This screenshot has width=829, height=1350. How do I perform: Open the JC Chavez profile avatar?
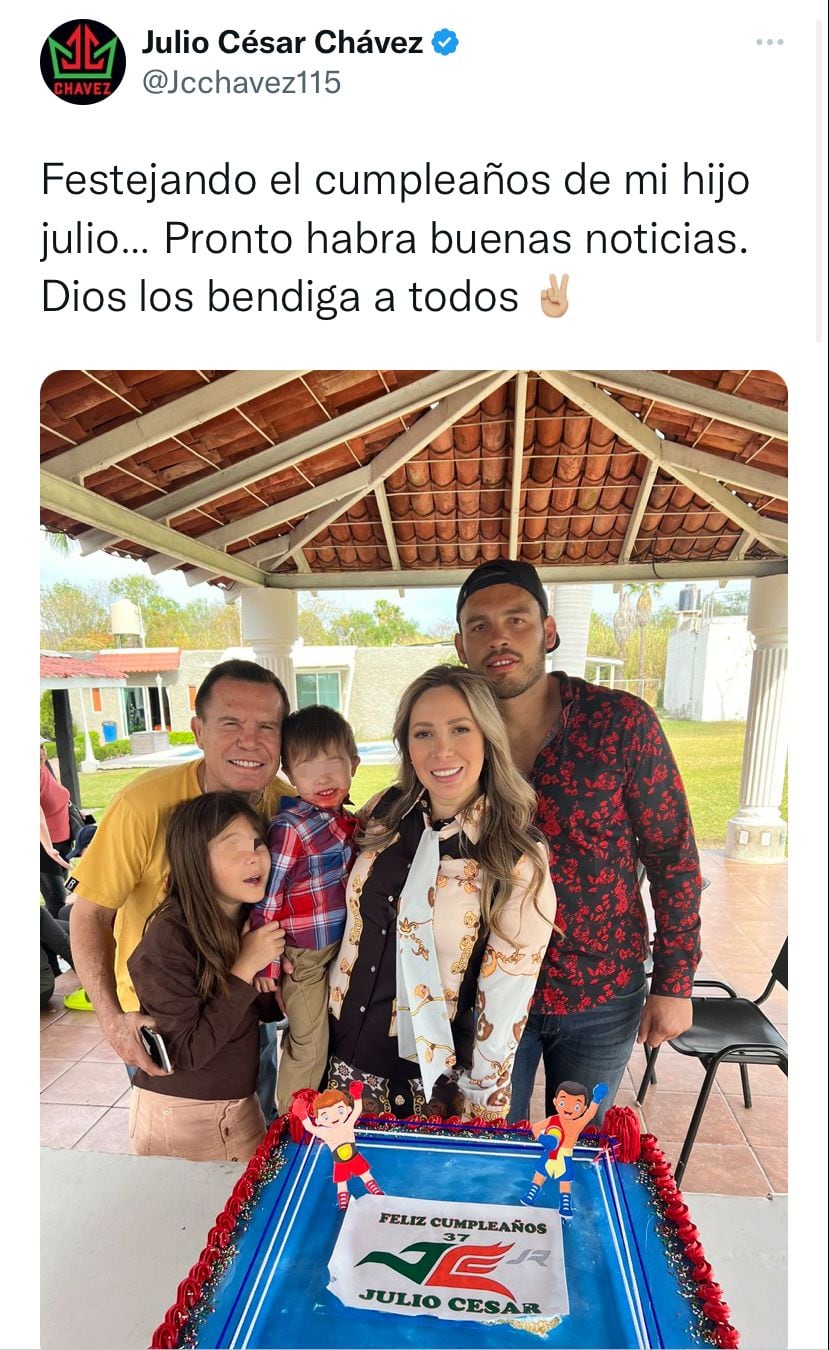point(83,61)
